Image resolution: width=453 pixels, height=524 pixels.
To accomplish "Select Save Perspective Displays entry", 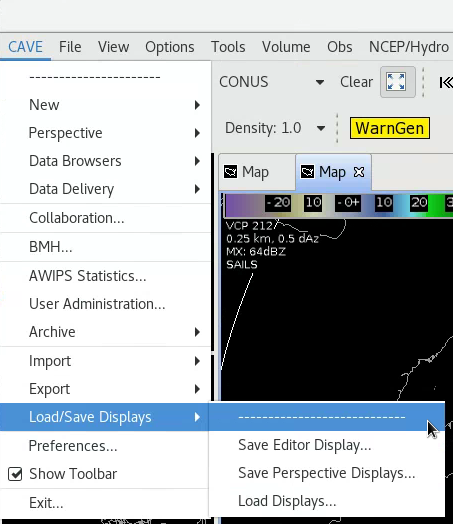I will pos(327,473).
